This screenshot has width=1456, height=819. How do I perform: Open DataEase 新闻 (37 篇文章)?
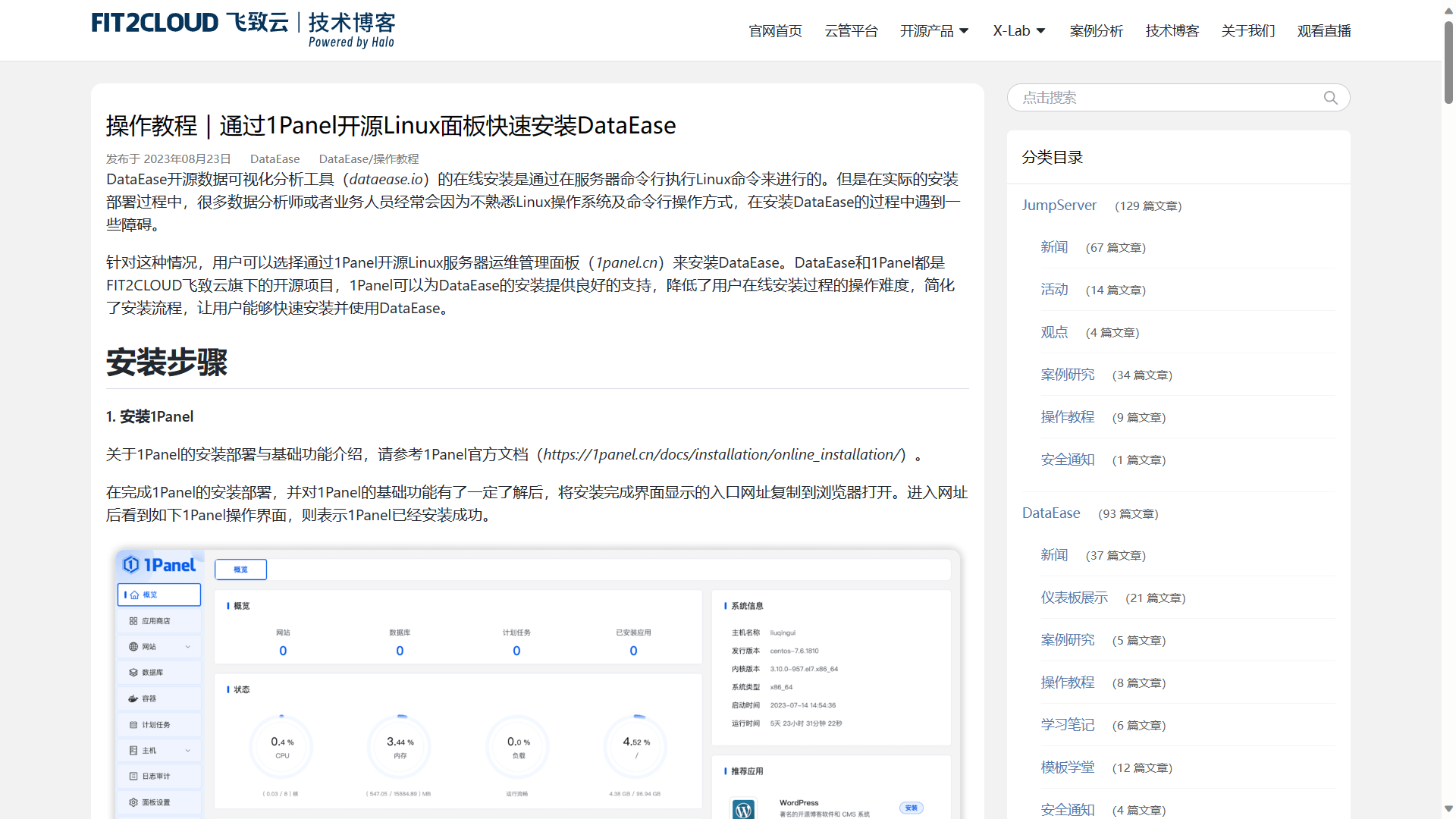pyautogui.click(x=1054, y=555)
